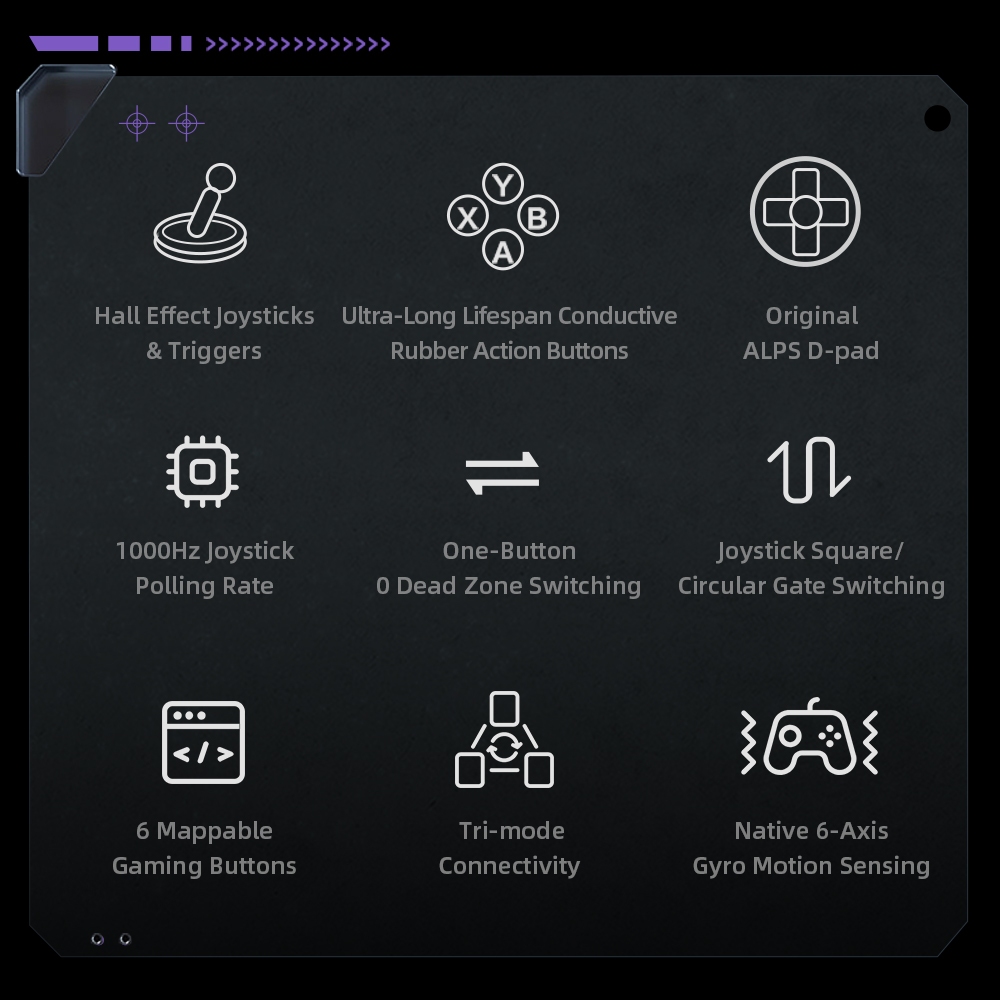This screenshot has height=1000, width=1000.
Task: Click the second purple crosshair icon
Action: pyautogui.click(x=186, y=123)
